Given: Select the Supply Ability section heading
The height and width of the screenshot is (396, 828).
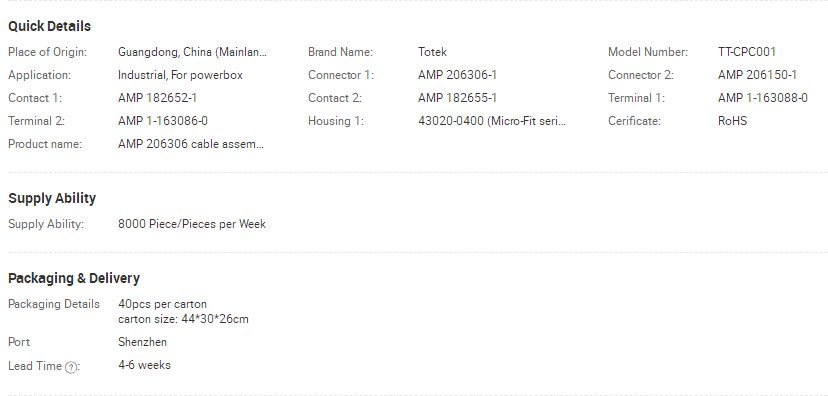Looking at the screenshot, I should pos(52,199).
